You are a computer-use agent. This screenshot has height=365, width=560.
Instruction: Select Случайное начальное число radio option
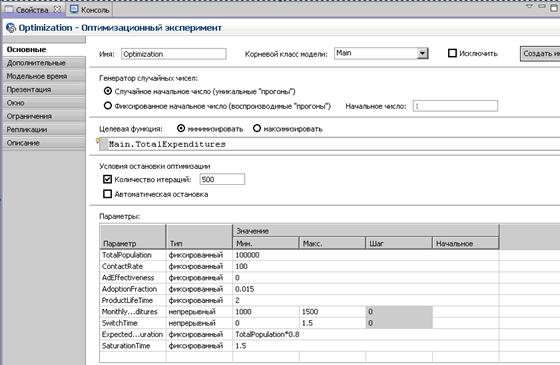coord(108,91)
